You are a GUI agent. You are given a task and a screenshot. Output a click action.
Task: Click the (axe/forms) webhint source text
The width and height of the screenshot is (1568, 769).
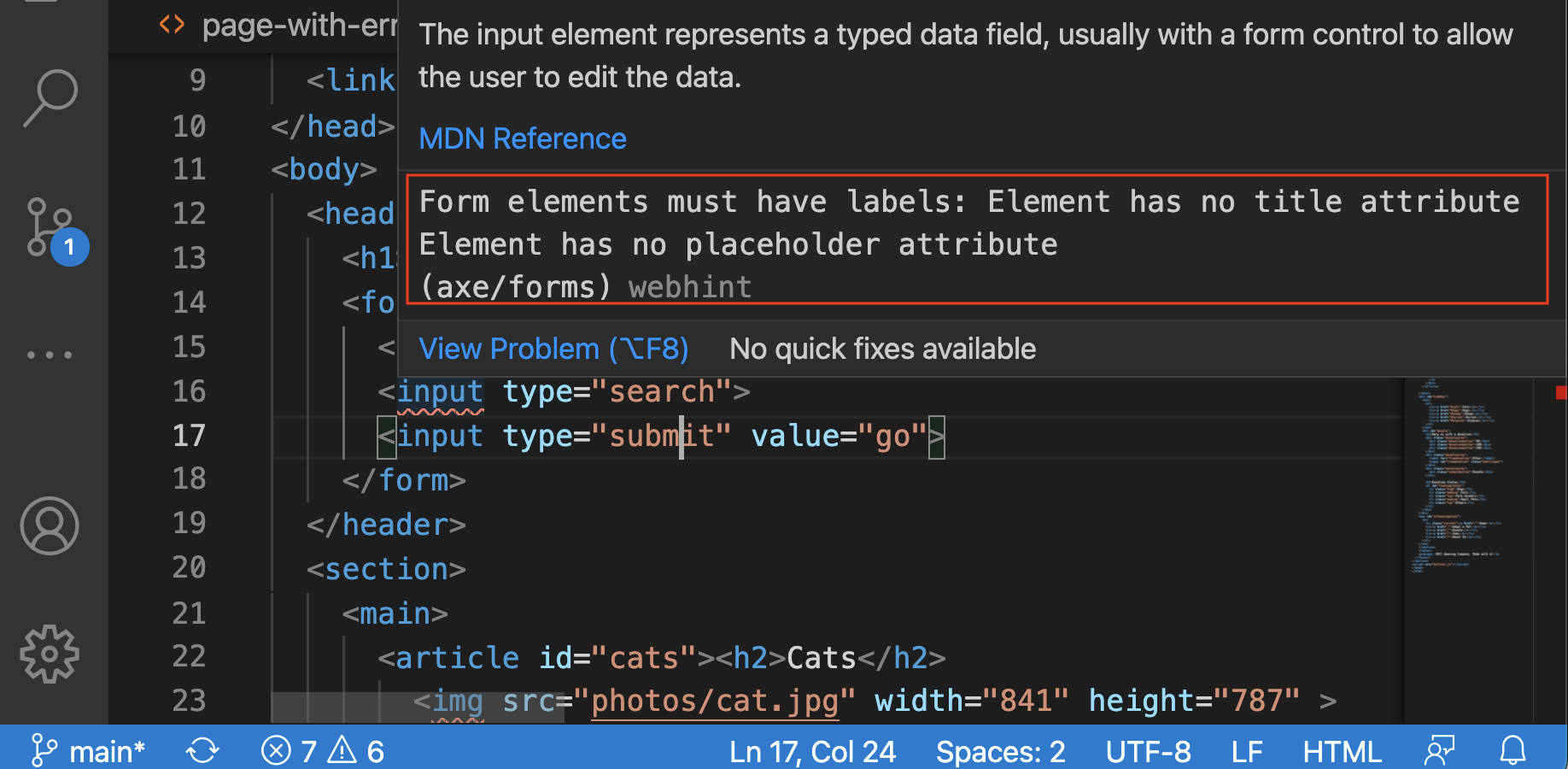click(586, 287)
